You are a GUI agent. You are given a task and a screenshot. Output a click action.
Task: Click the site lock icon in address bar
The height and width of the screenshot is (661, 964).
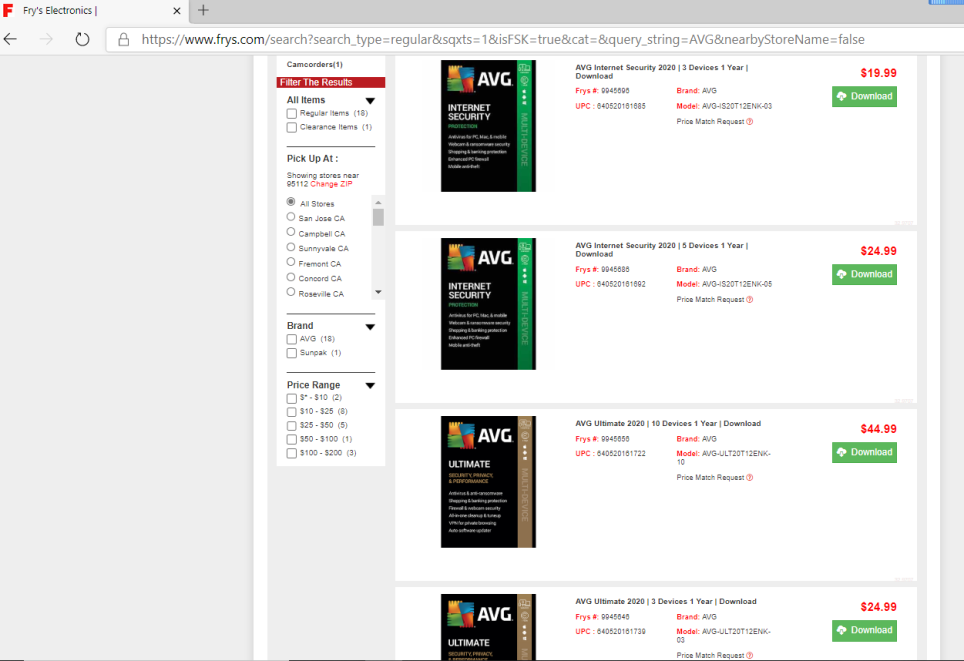124,39
